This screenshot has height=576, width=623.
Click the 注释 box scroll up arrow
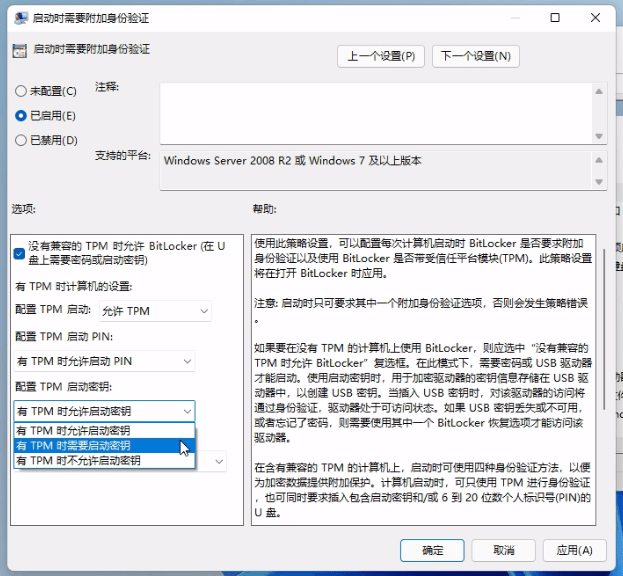tap(599, 92)
